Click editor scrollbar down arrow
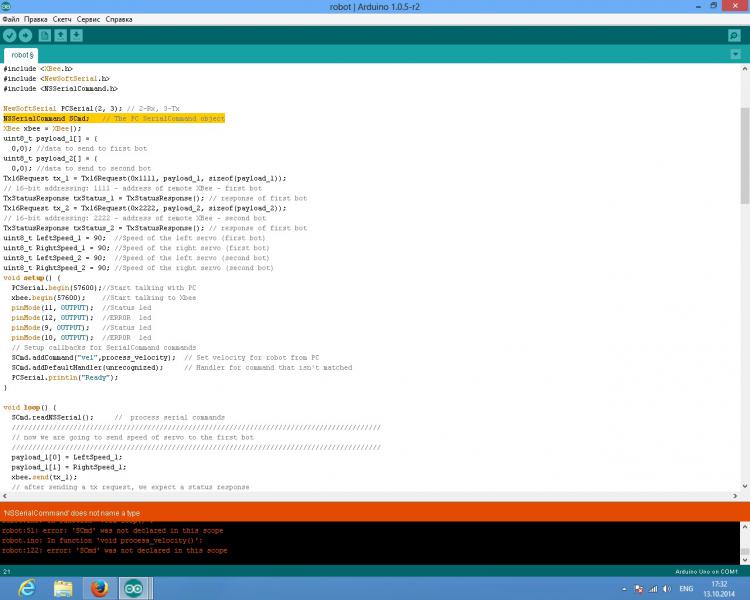Screen dimensions: 750x600 (745, 486)
